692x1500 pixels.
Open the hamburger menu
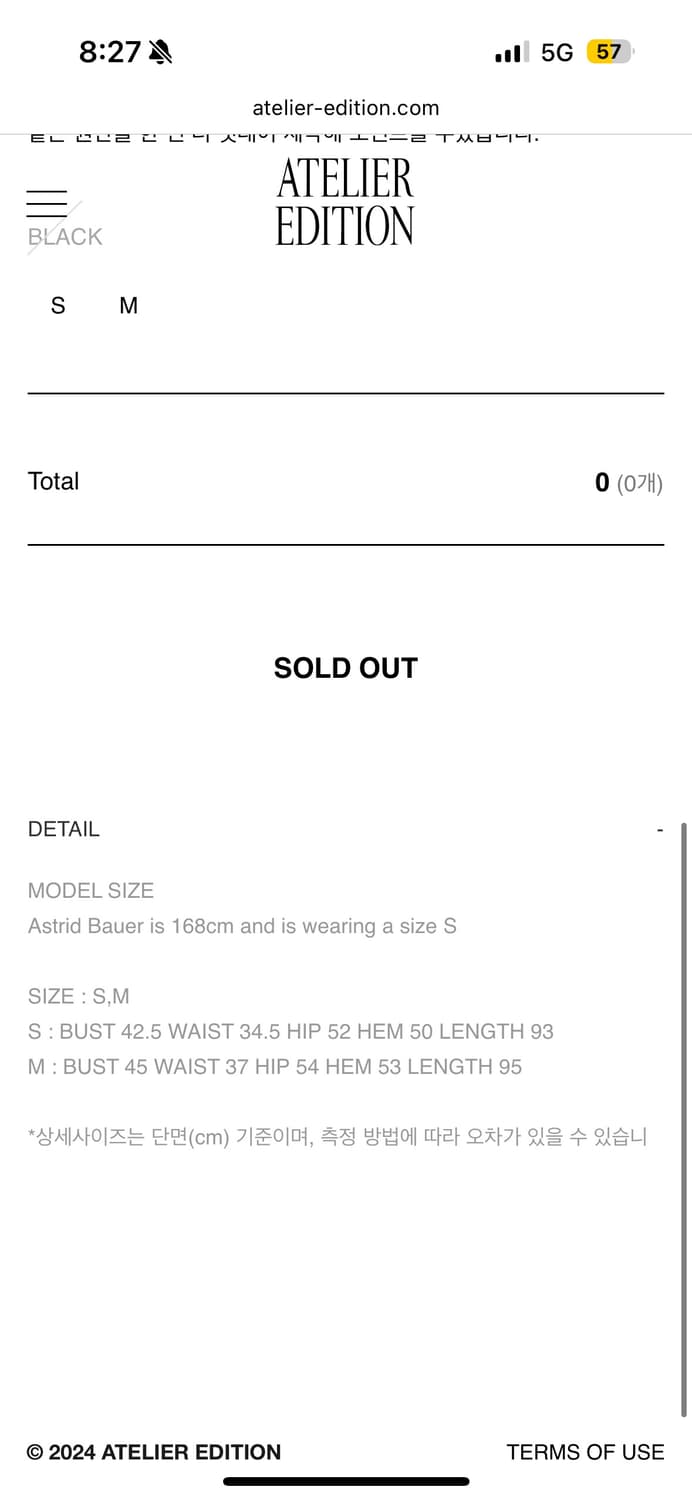[47, 203]
